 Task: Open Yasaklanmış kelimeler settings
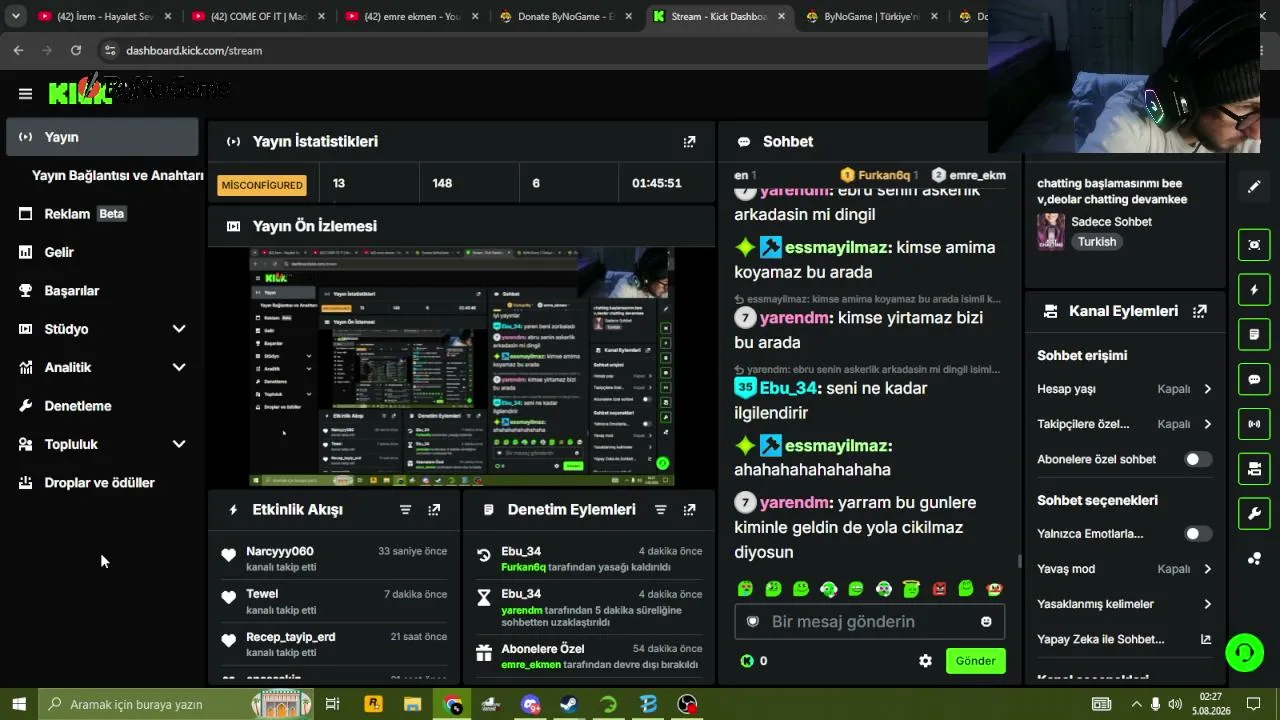click(1124, 604)
